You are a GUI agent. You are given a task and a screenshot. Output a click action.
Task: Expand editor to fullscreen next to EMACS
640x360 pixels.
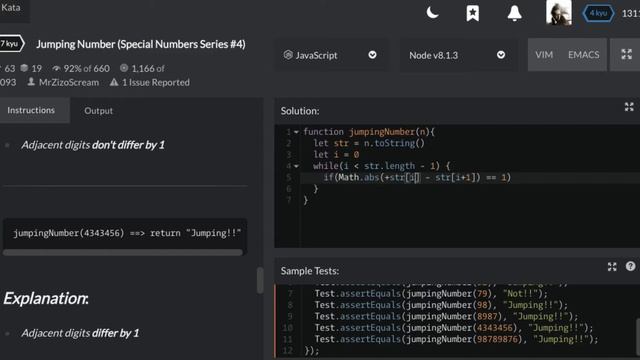(x=627, y=54)
